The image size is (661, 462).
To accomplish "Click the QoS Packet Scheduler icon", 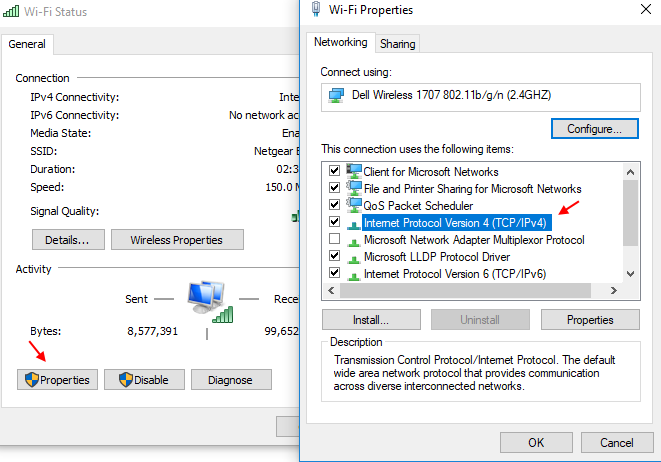I will coord(353,205).
